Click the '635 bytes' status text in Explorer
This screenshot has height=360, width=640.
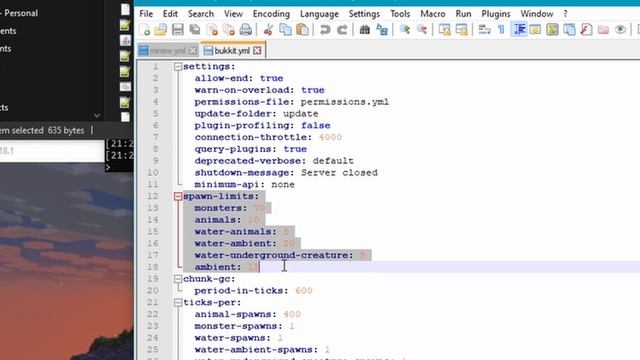[x=66, y=131]
